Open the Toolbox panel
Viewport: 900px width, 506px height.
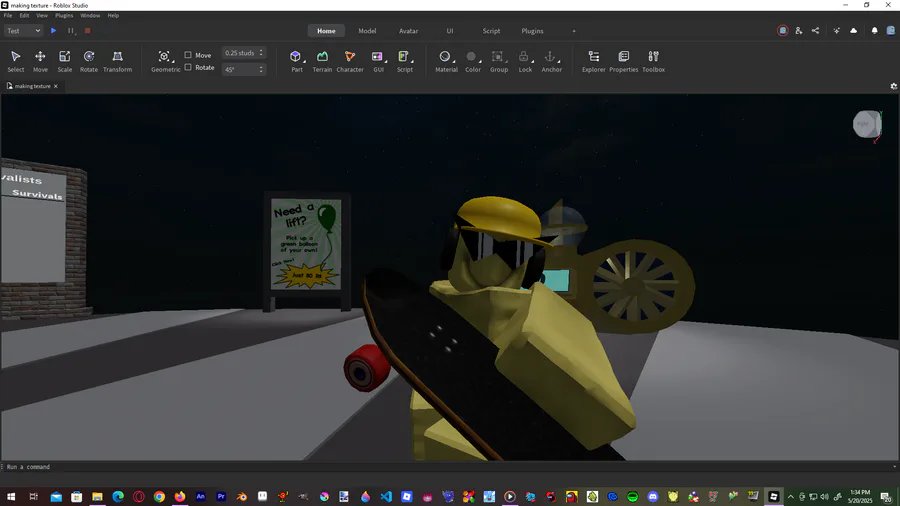(653, 61)
